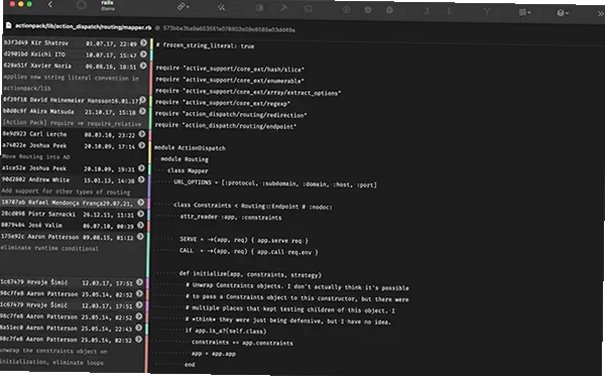Click code line requiring core_ext/regexp

[223, 103]
